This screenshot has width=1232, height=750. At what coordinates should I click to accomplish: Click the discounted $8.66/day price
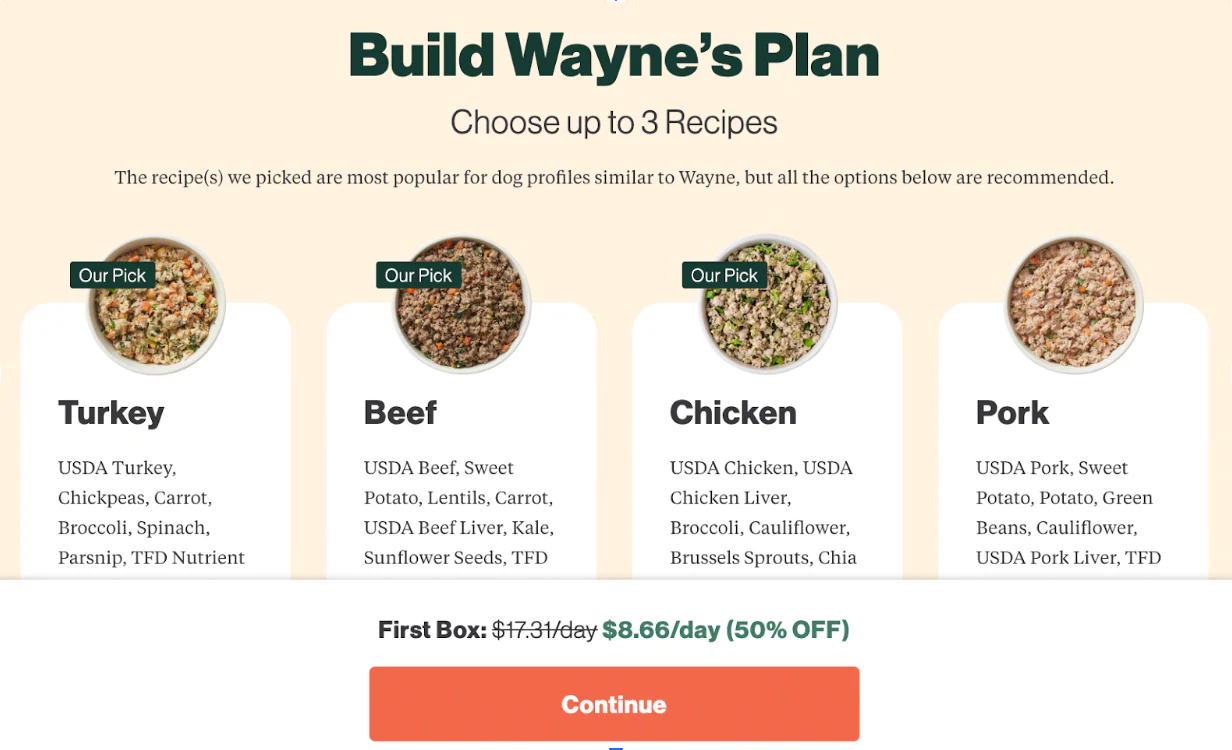(658, 630)
